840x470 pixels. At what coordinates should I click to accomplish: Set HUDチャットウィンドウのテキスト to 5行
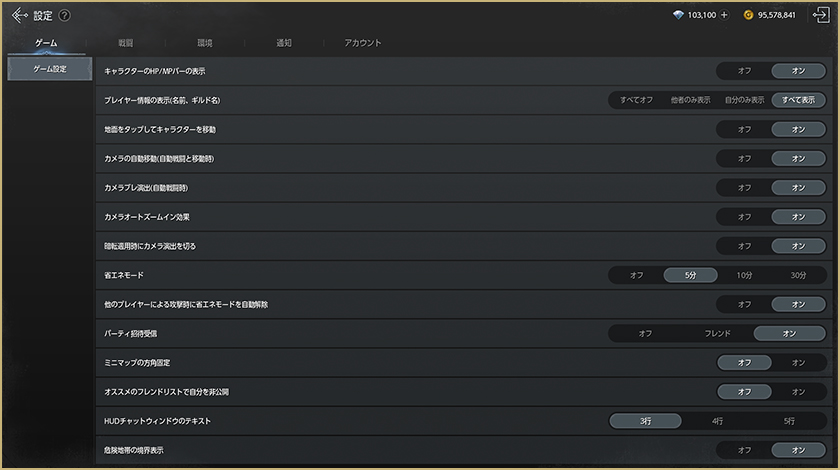click(x=789, y=421)
